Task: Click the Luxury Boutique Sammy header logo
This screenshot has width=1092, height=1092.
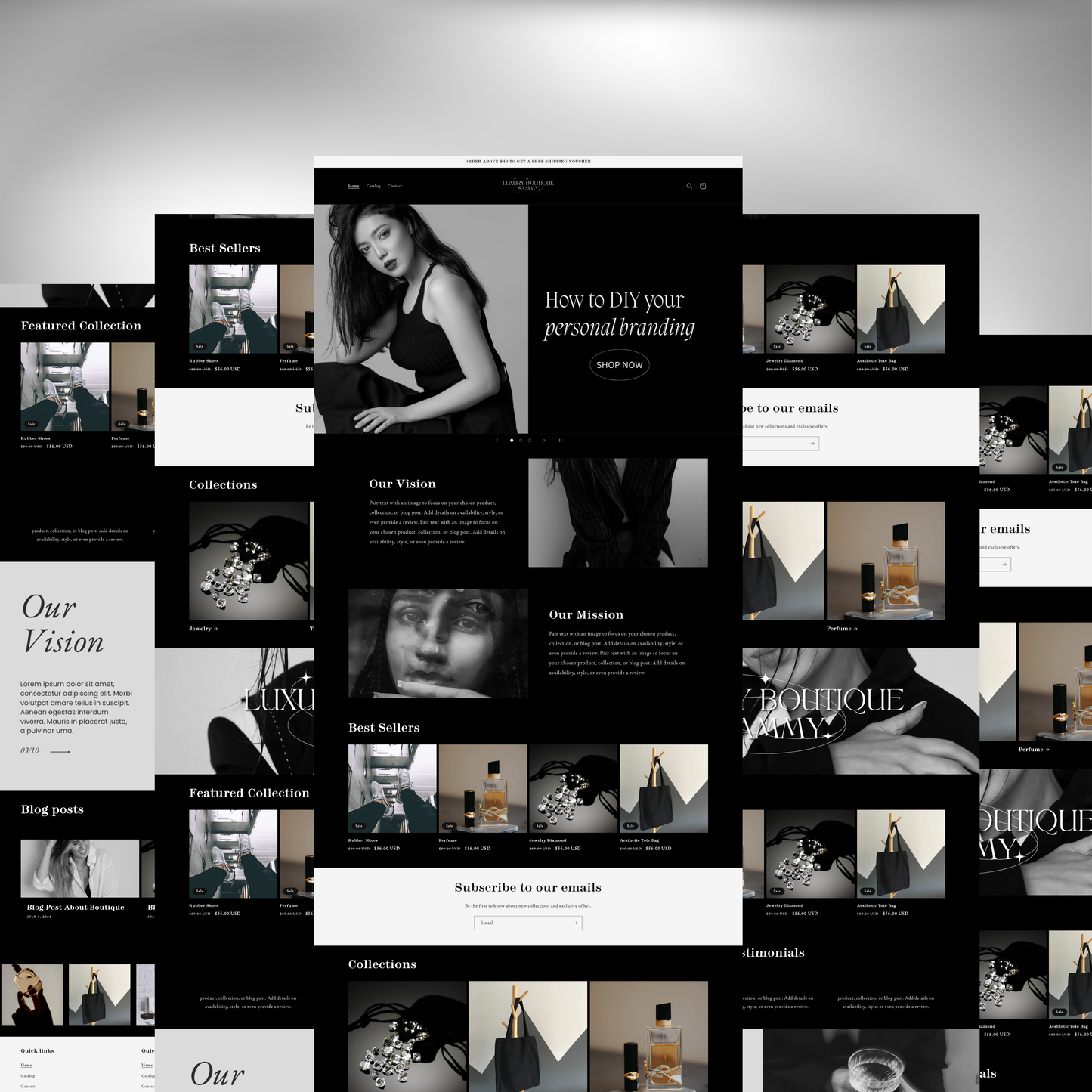Action: pyautogui.click(x=528, y=185)
